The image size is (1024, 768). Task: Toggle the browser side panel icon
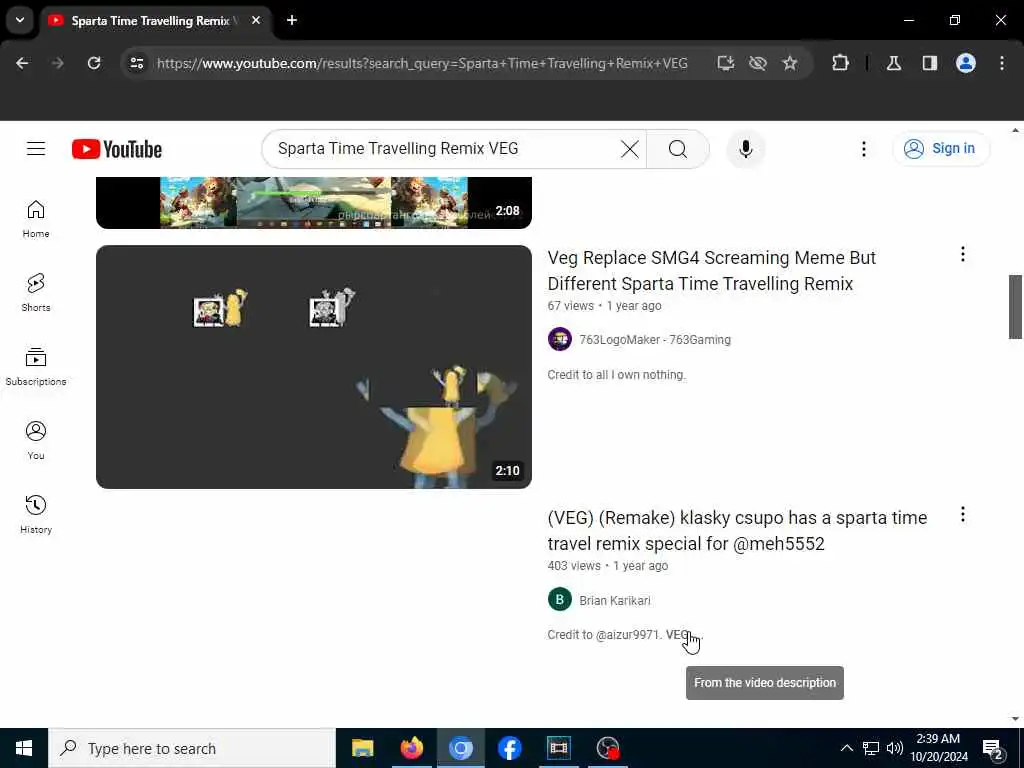coord(930,63)
